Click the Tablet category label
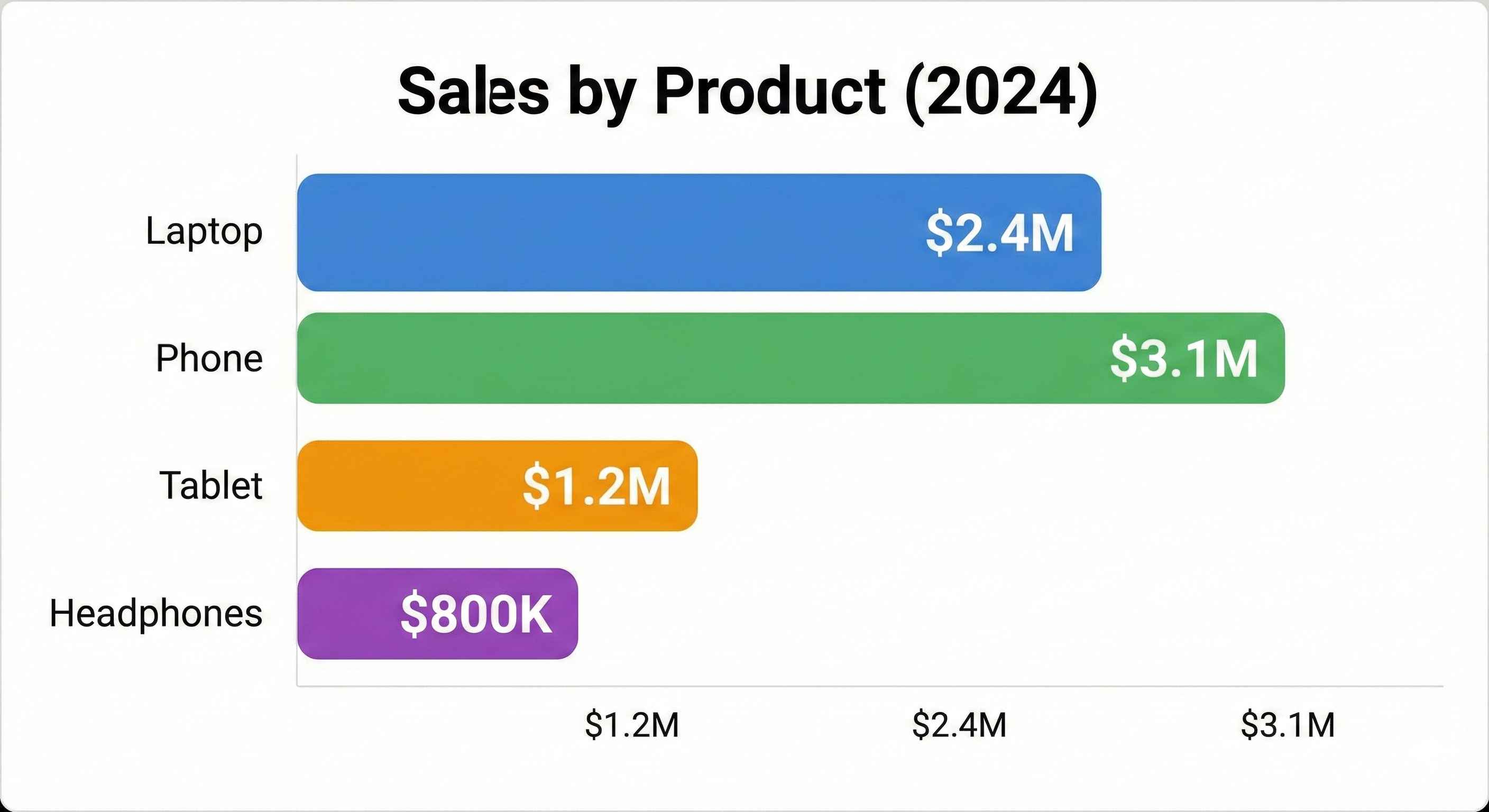 pyautogui.click(x=211, y=485)
